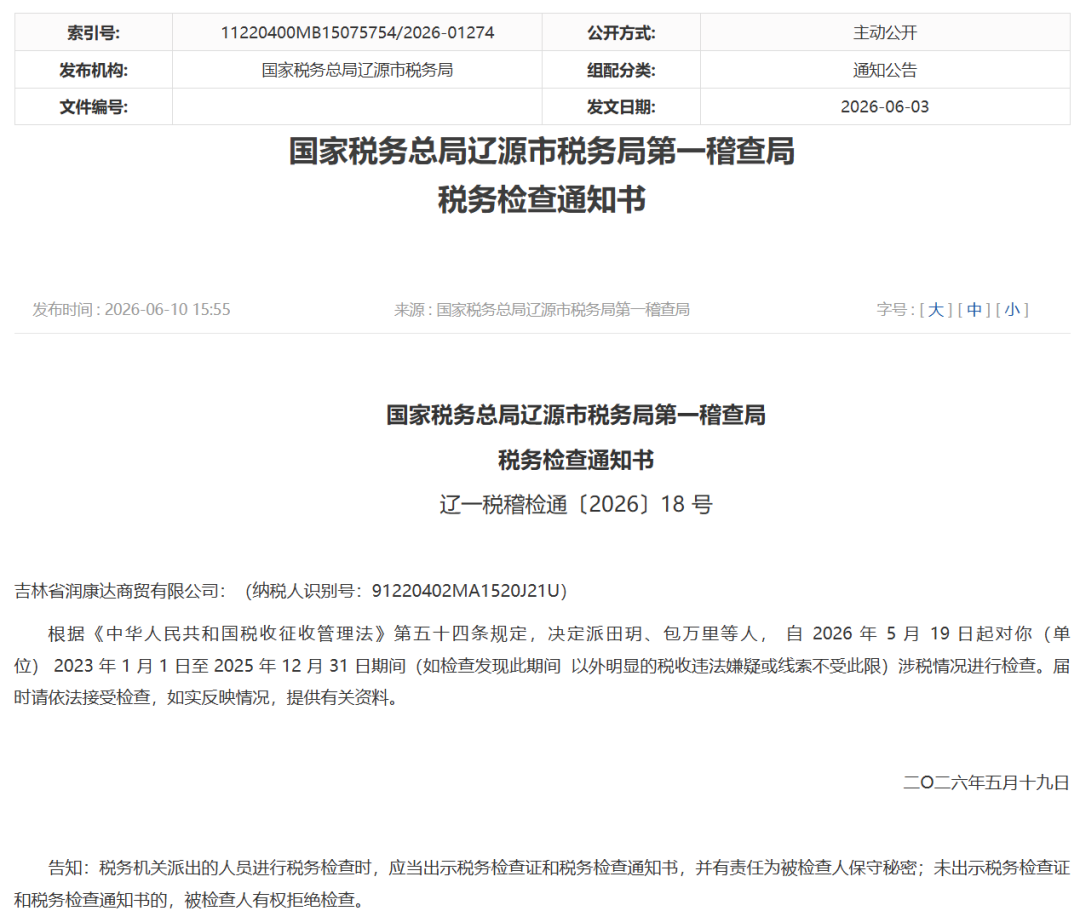Screen dimensions: 1080x911
Task: Click the 文件编号 label cell
Action: pyautogui.click(x=94, y=107)
